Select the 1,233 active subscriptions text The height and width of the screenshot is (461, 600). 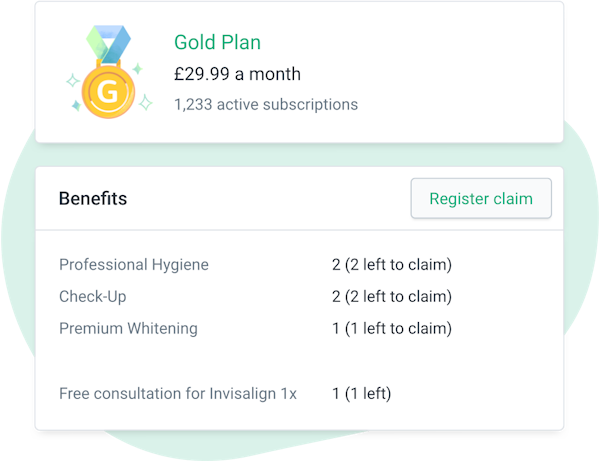pos(265,104)
